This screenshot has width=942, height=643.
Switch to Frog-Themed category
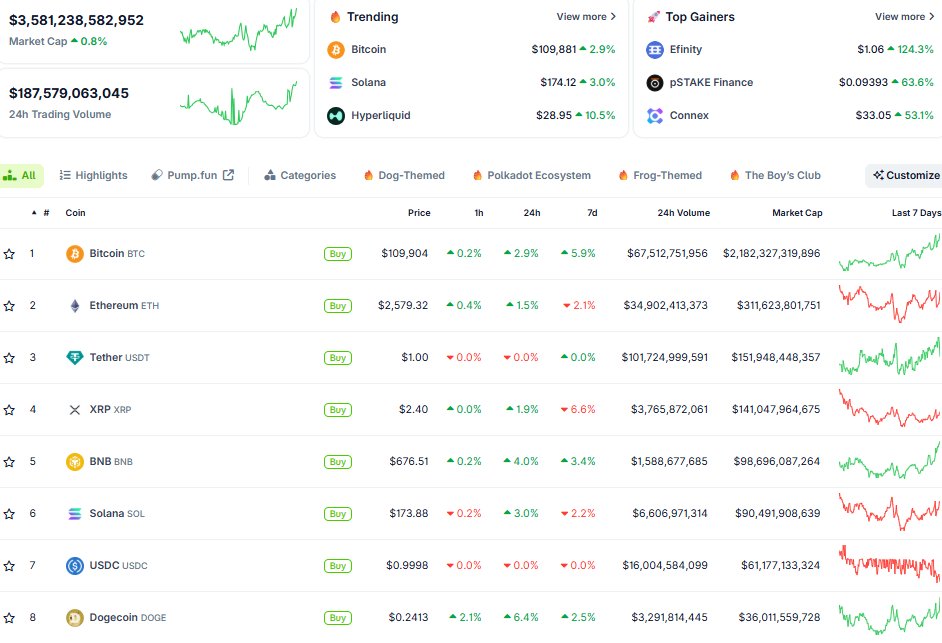pos(660,175)
